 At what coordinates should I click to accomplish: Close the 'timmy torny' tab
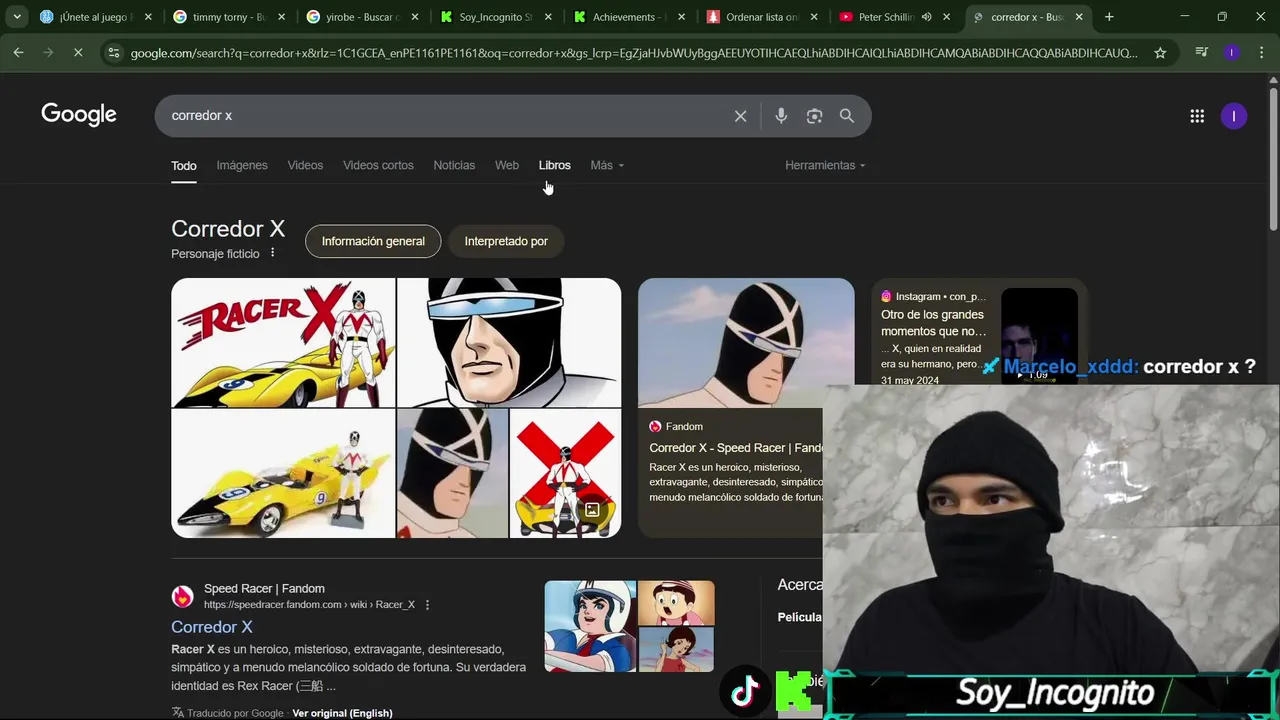pyautogui.click(x=281, y=17)
